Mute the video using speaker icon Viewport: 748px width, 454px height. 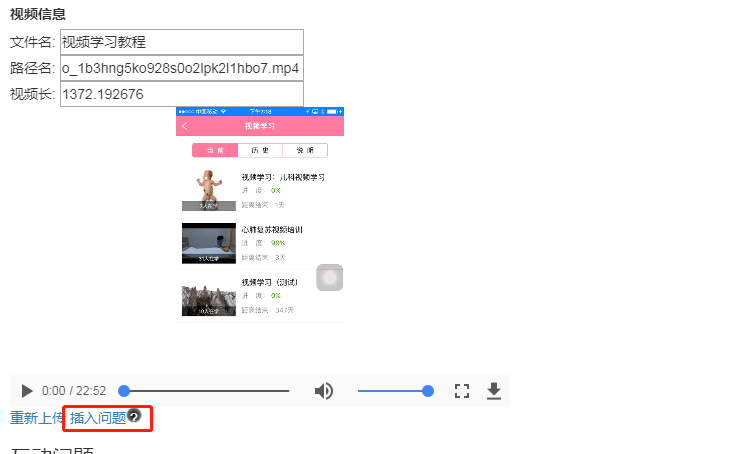[324, 391]
